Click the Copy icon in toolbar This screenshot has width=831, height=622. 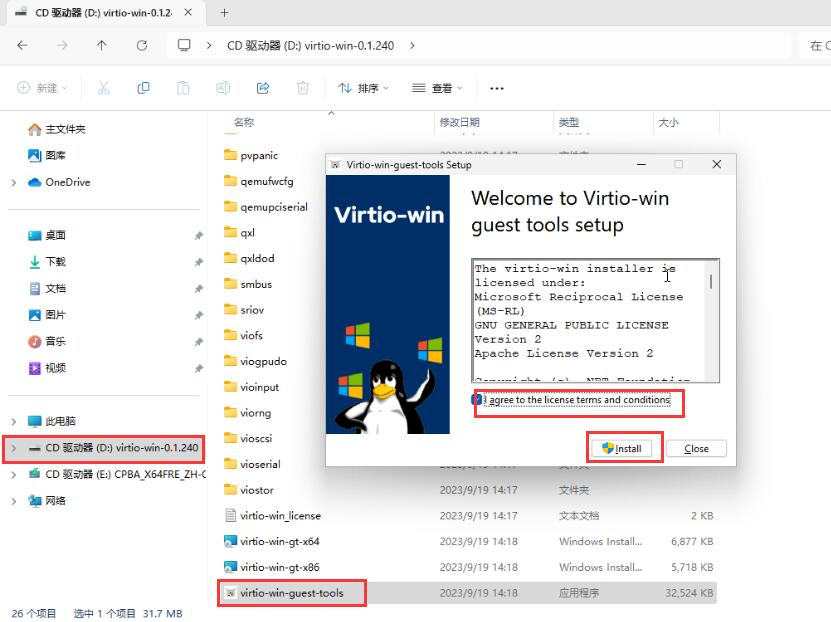[x=143, y=88]
